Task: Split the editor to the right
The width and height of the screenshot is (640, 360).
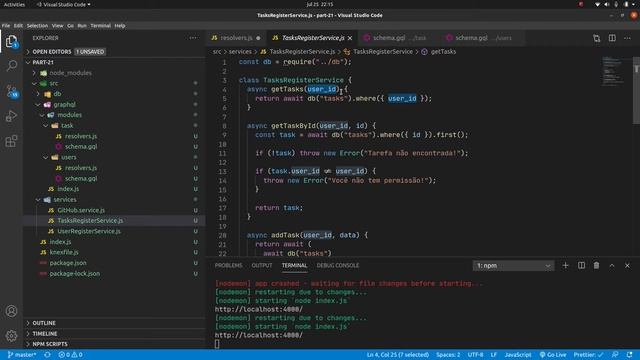Action: 612,38
